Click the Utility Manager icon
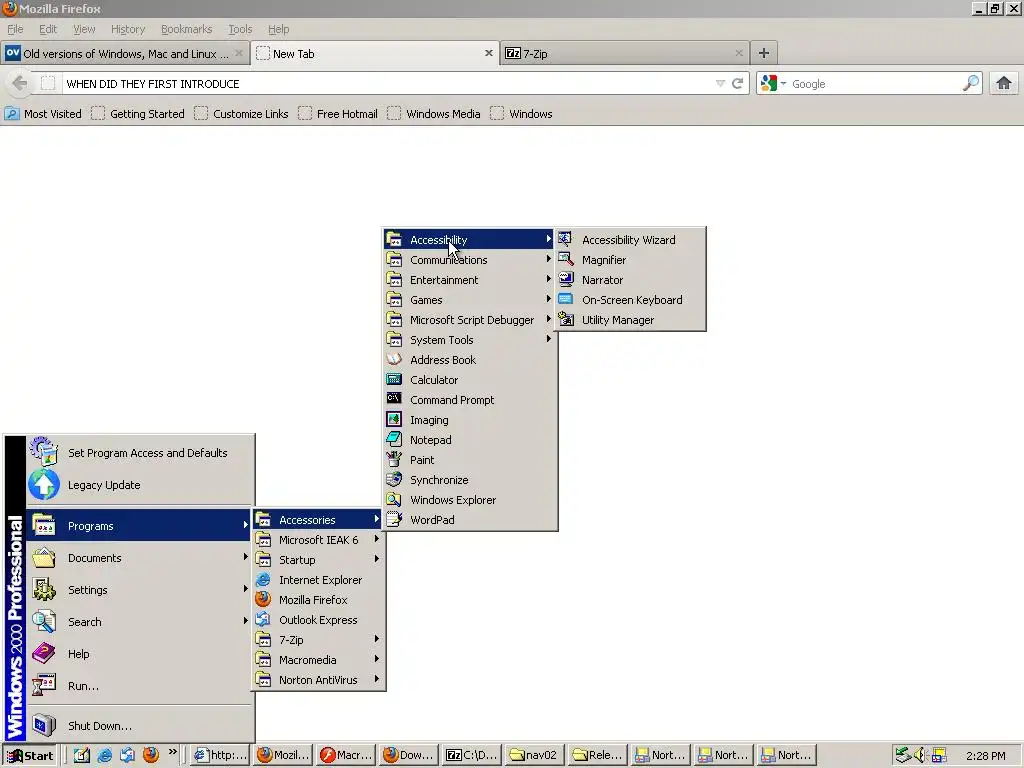The width and height of the screenshot is (1024, 768). tap(566, 319)
